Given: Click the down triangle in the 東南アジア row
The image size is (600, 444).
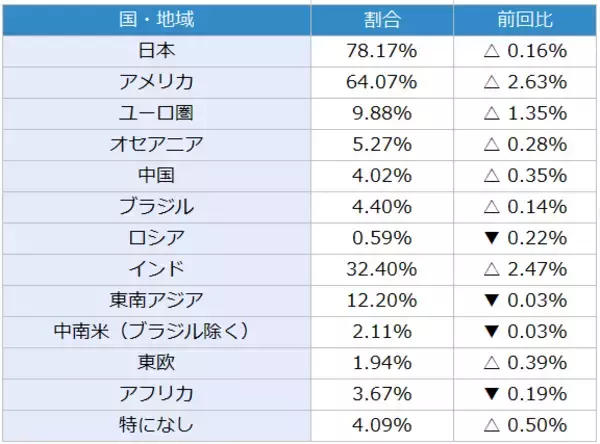Looking at the screenshot, I should 491,299.
